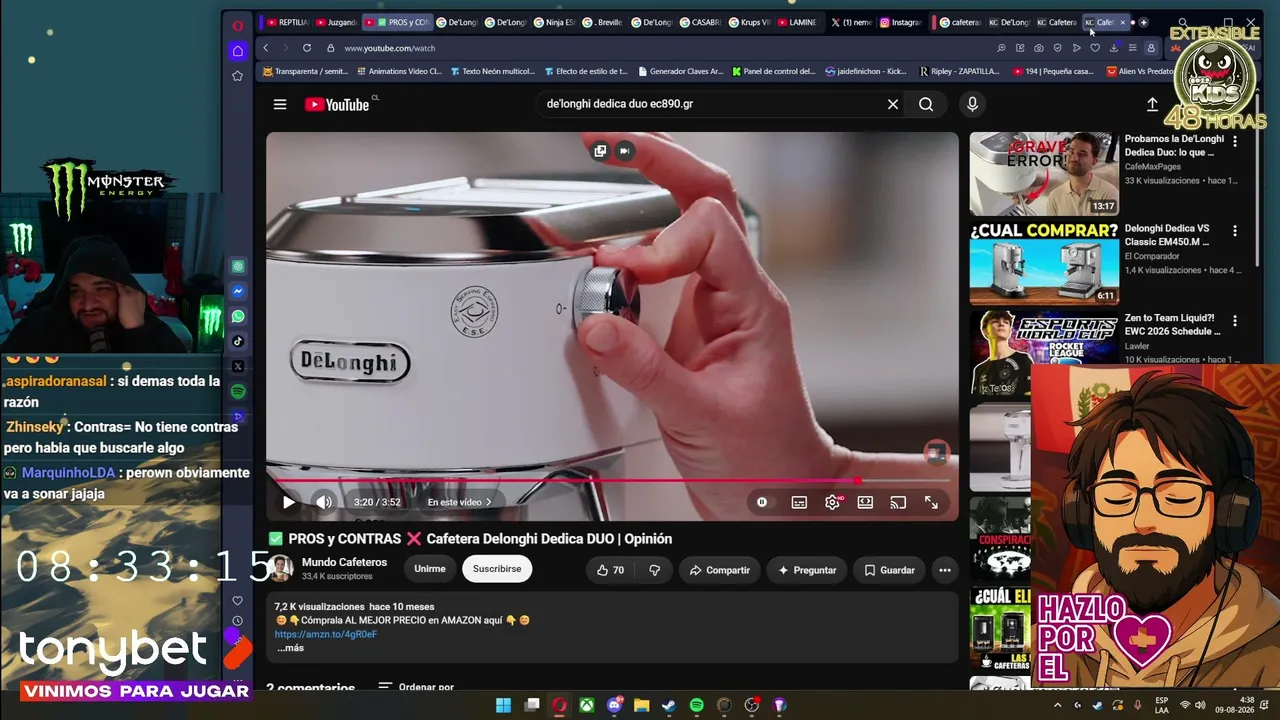Image resolution: width=1280 pixels, height=720 pixels.
Task: Expand the description with '...más'
Action: (290, 648)
